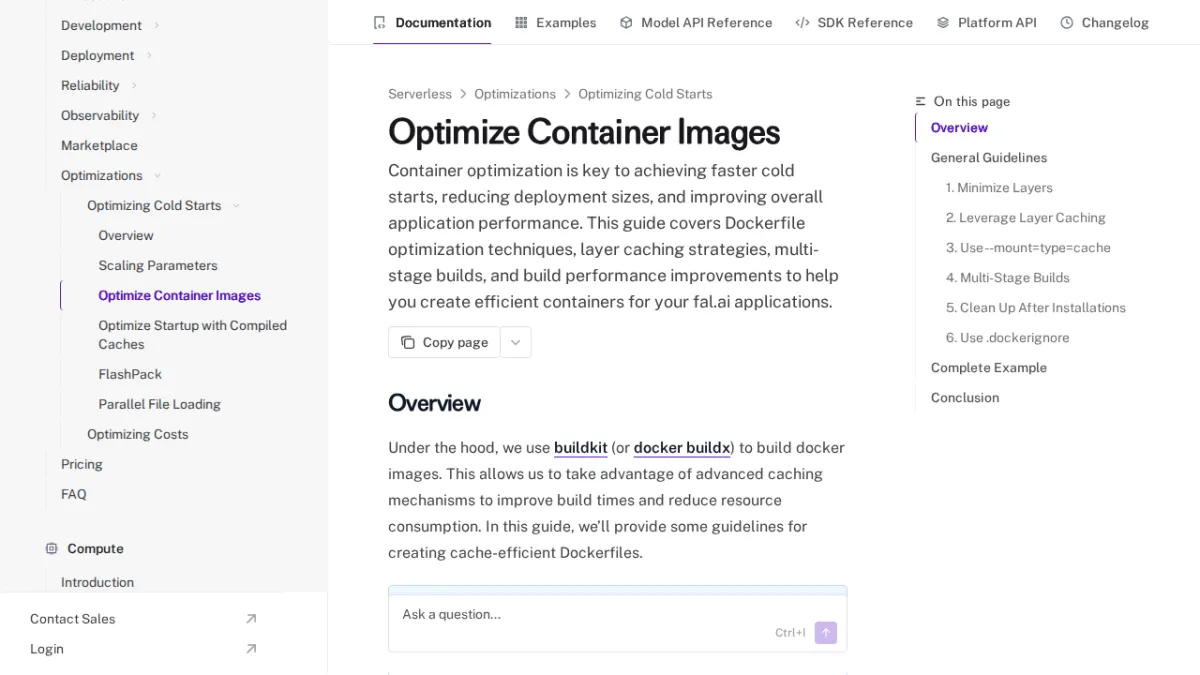Click the On this page list icon
The width and height of the screenshot is (1200, 675).
tap(921, 101)
